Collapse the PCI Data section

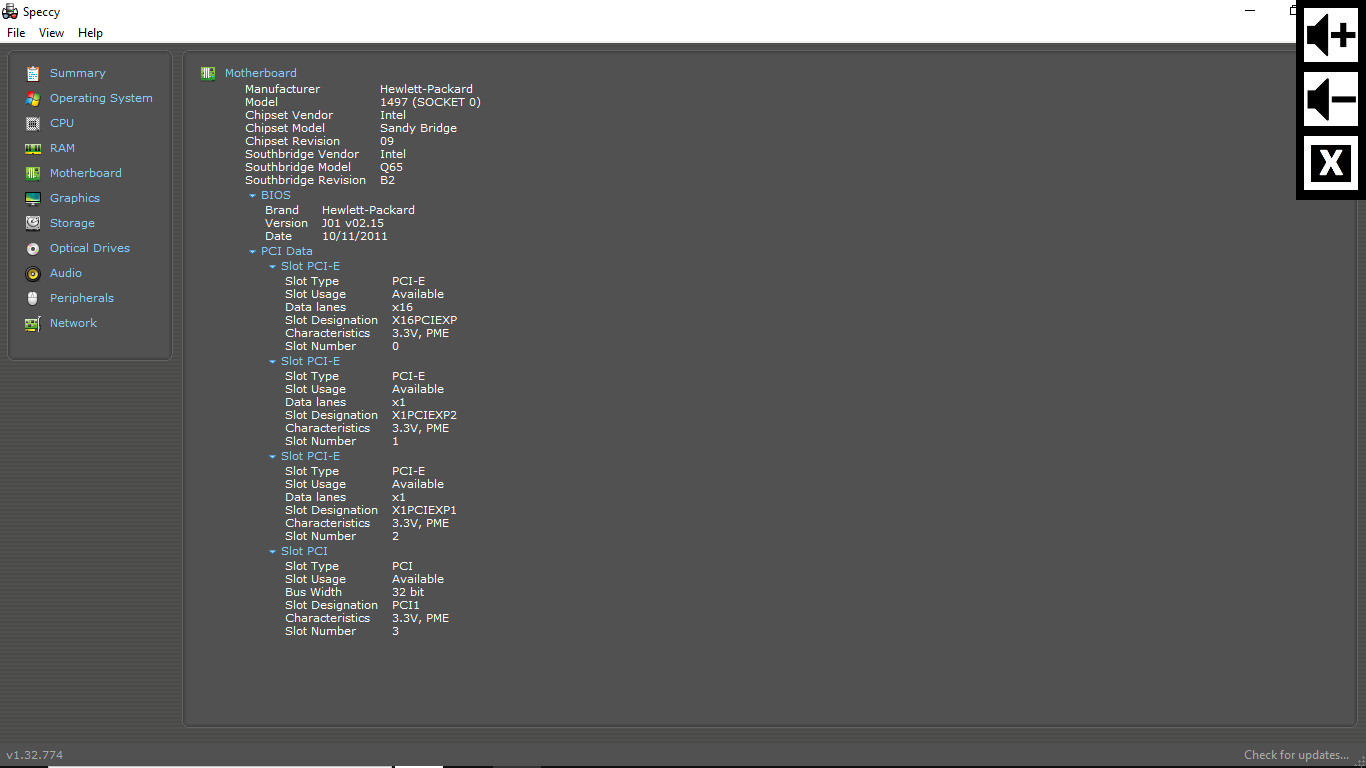(x=253, y=252)
